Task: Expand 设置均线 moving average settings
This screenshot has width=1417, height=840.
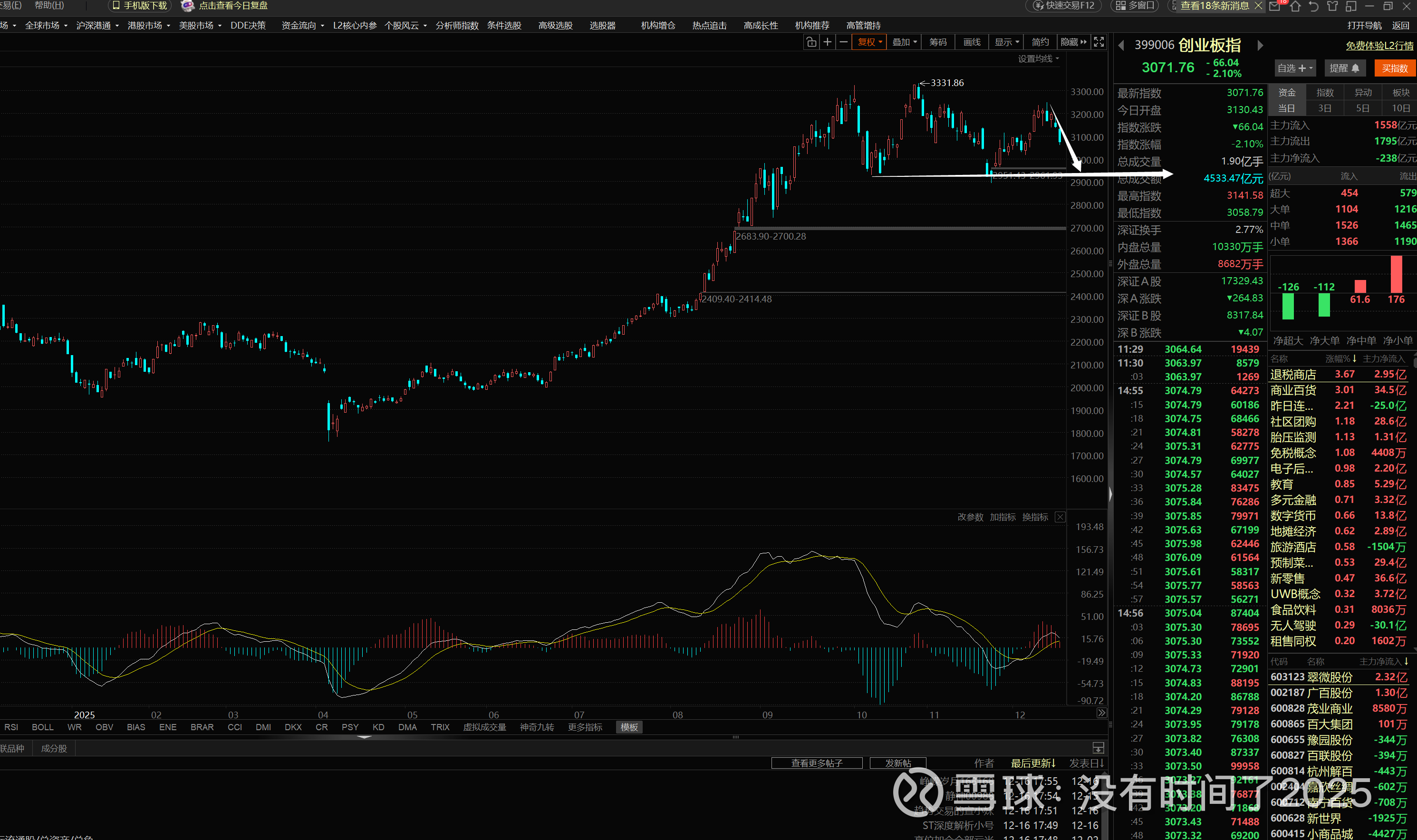Action: [x=1039, y=59]
